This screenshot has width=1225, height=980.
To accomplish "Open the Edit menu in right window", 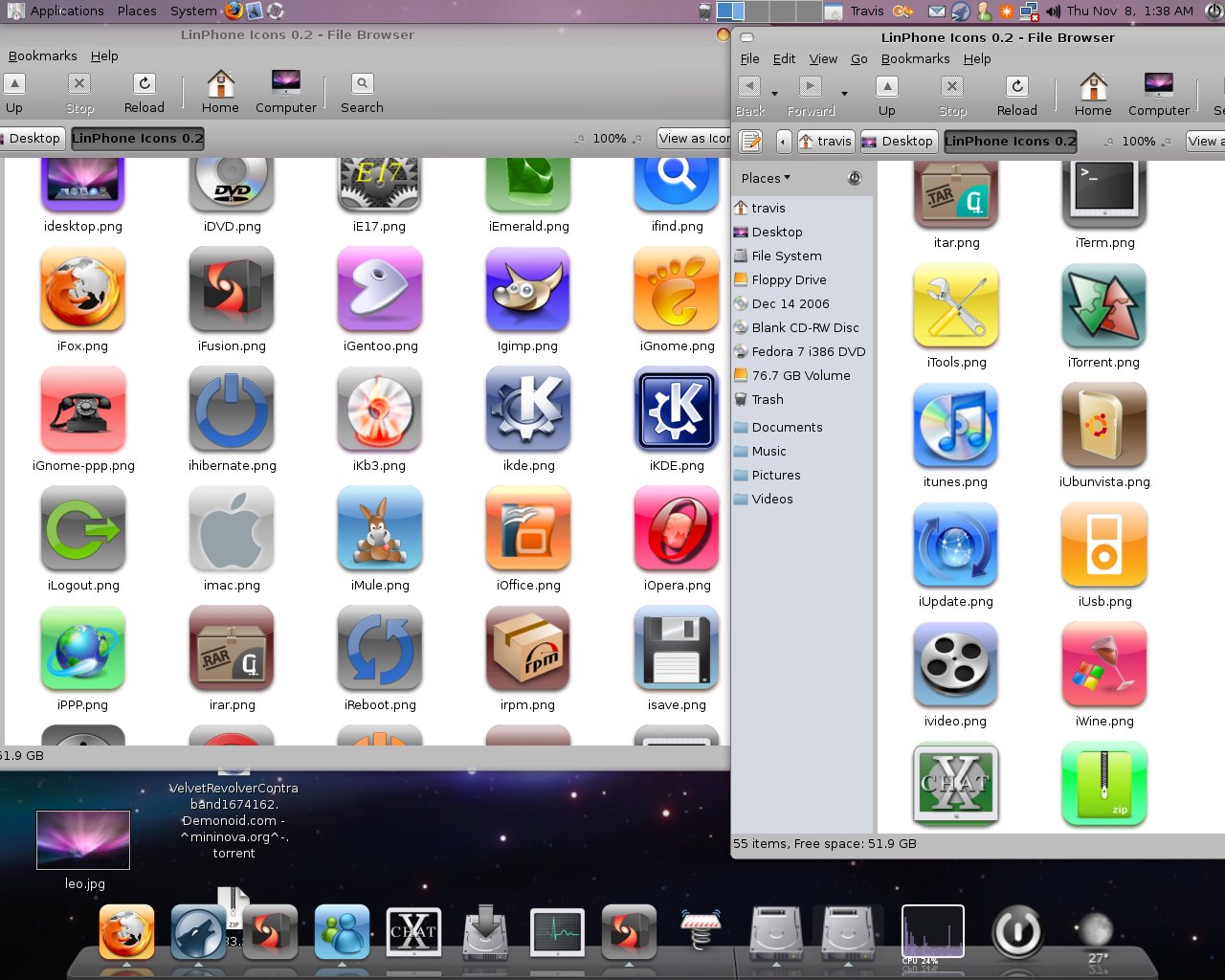I will pyautogui.click(x=785, y=58).
